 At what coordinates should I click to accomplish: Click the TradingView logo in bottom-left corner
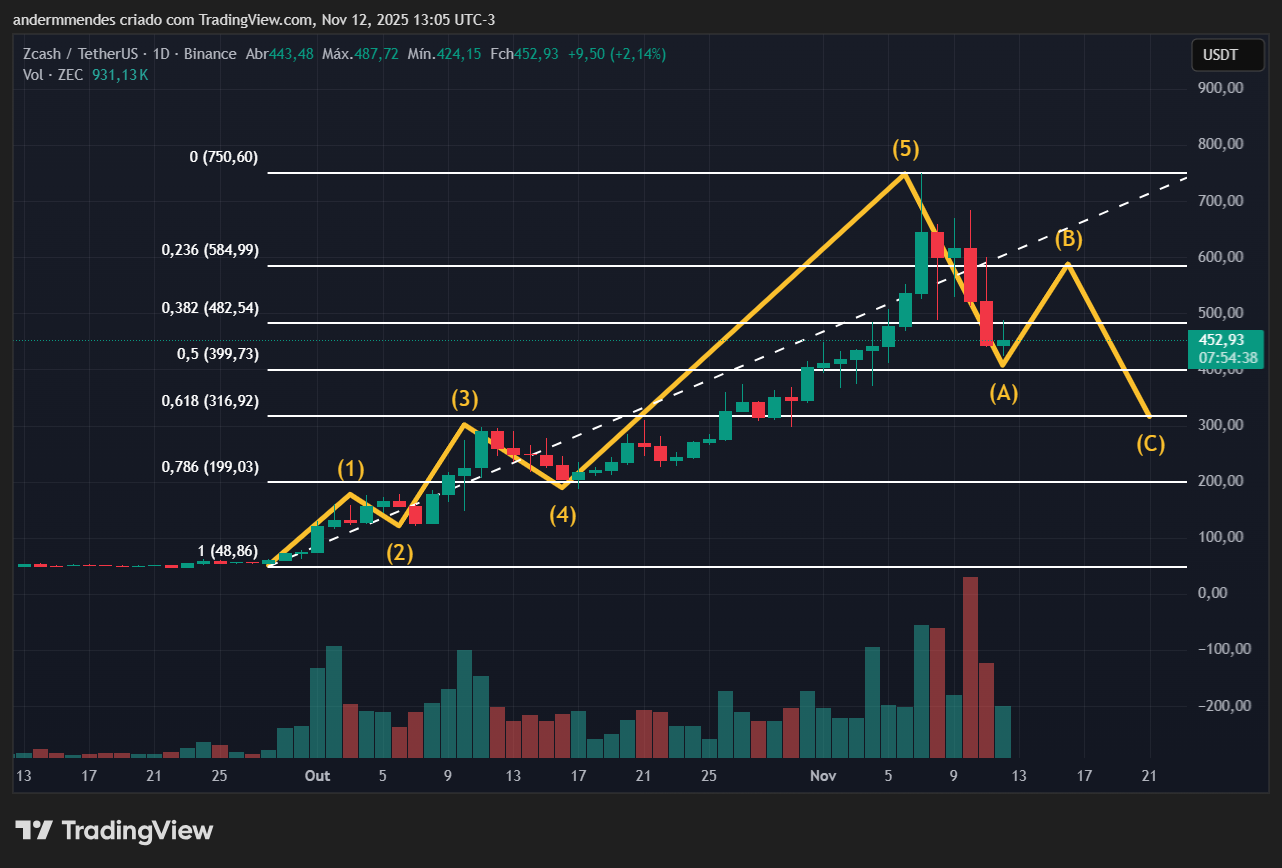(x=115, y=830)
